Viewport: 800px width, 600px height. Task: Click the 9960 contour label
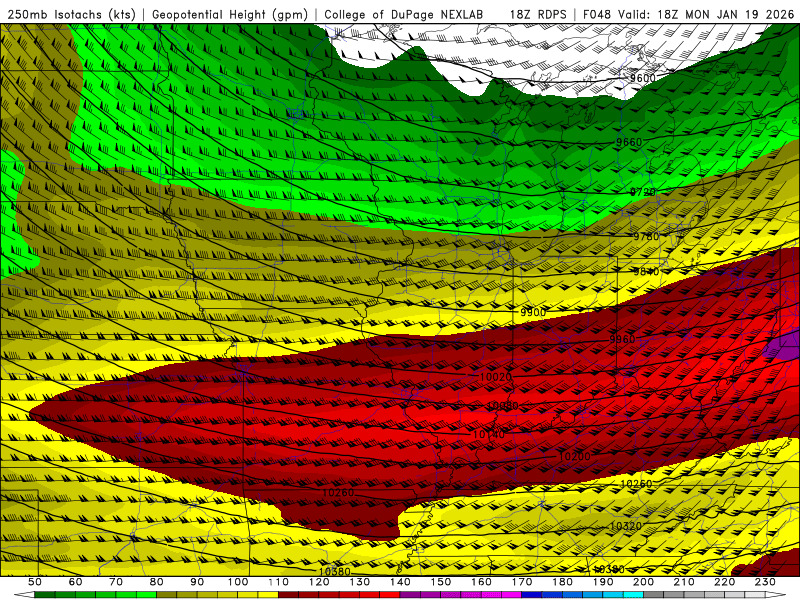tap(622, 339)
